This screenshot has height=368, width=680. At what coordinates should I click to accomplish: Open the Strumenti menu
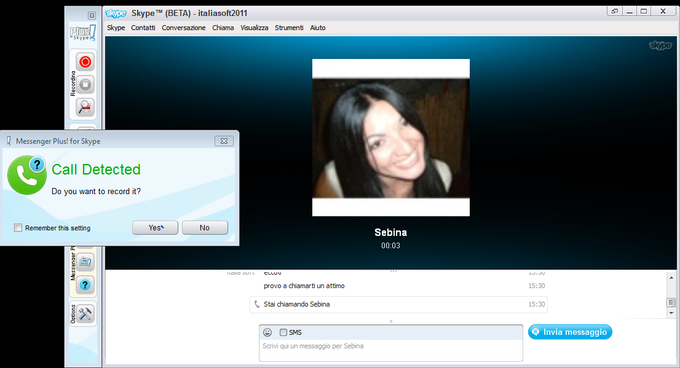(x=289, y=28)
